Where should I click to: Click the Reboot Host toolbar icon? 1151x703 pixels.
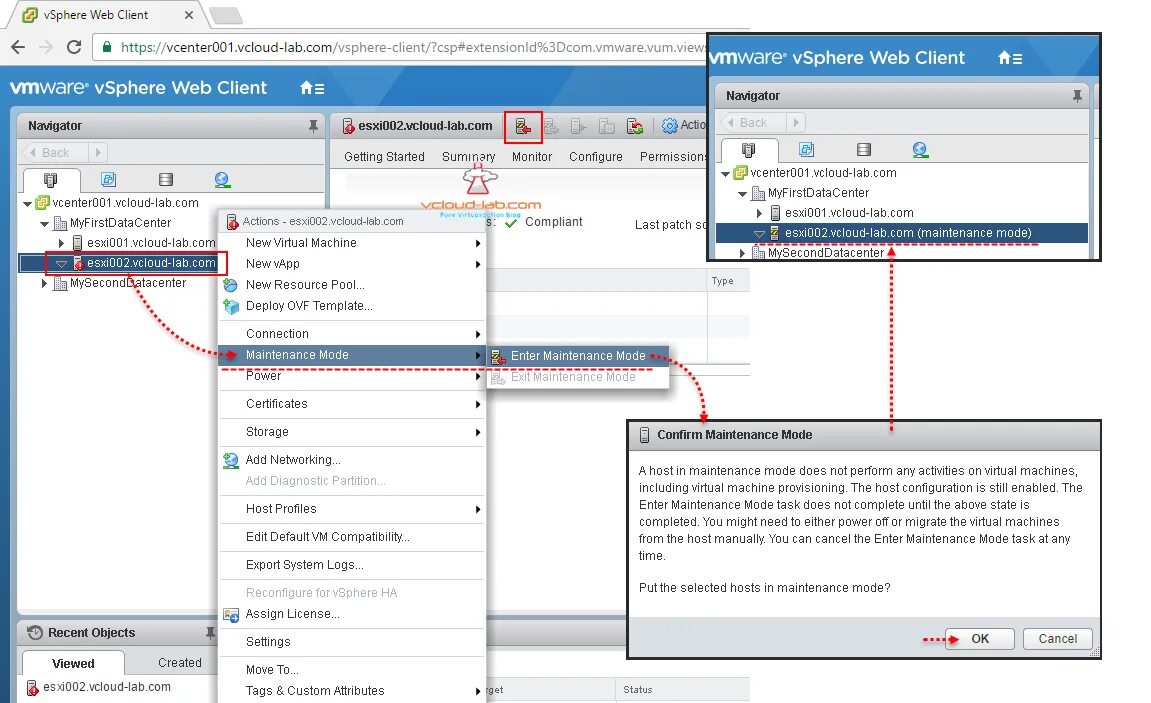(633, 125)
